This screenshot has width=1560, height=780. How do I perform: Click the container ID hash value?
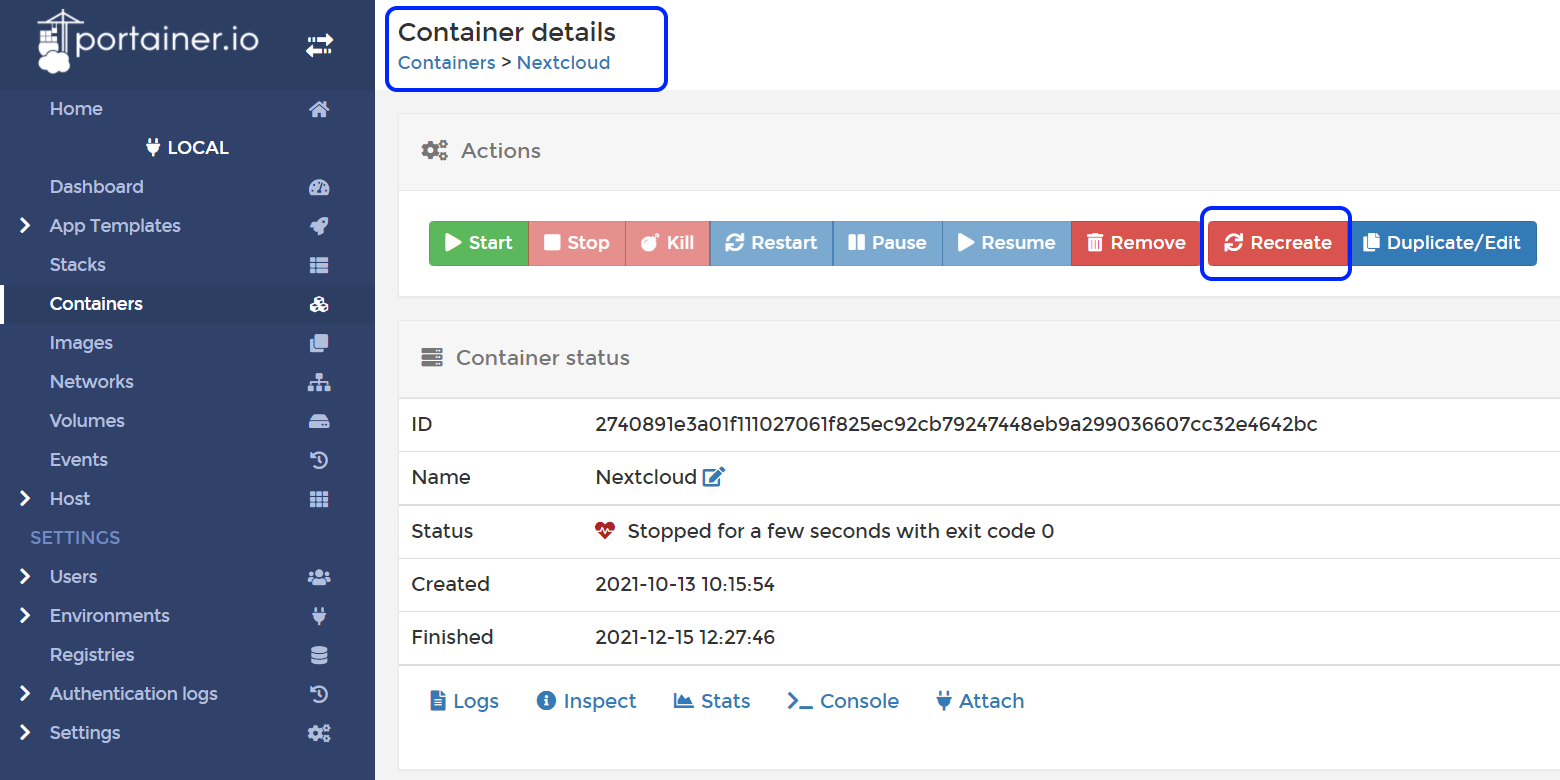pyautogui.click(x=956, y=424)
